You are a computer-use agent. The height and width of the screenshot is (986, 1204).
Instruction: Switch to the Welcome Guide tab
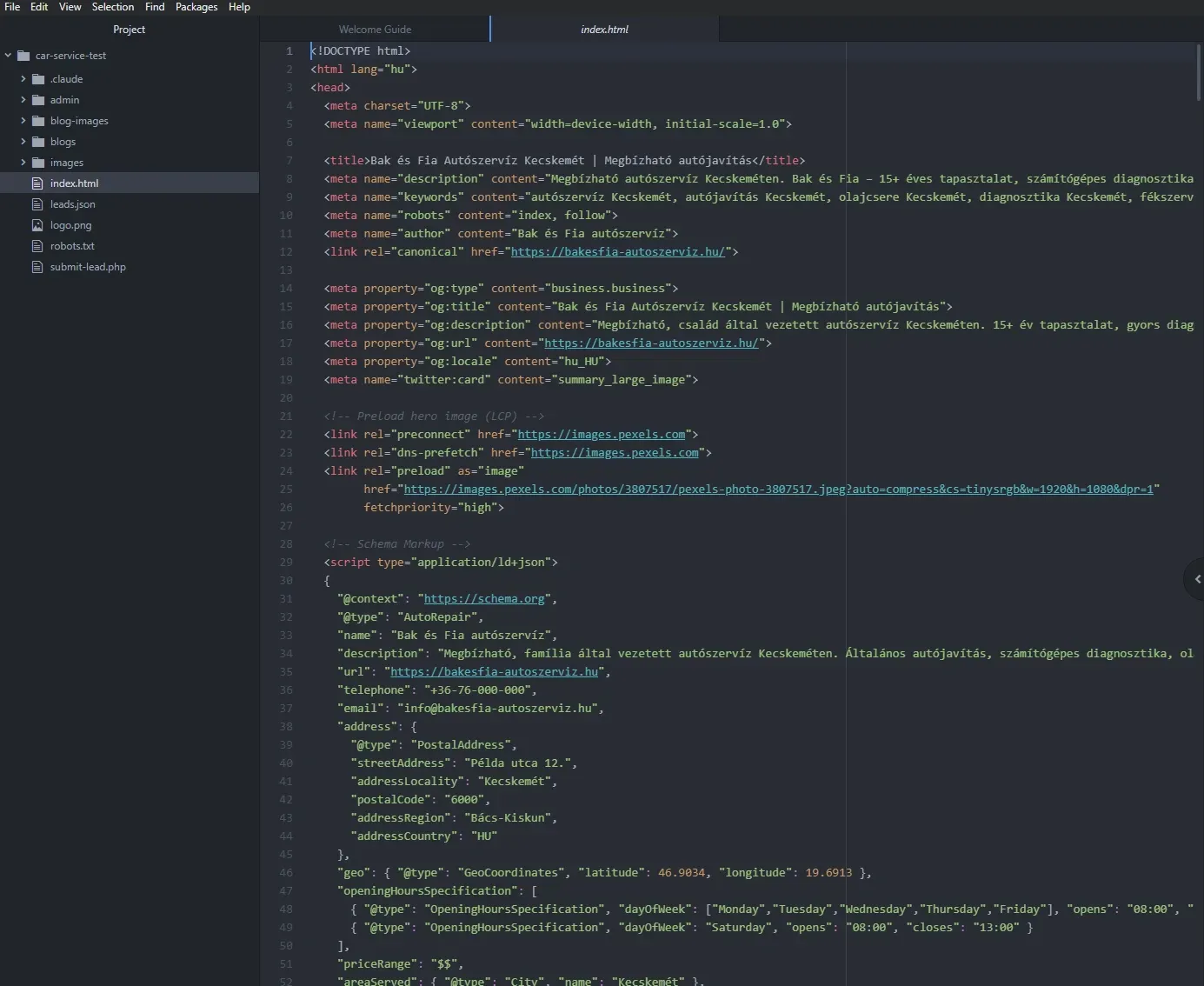[375, 30]
